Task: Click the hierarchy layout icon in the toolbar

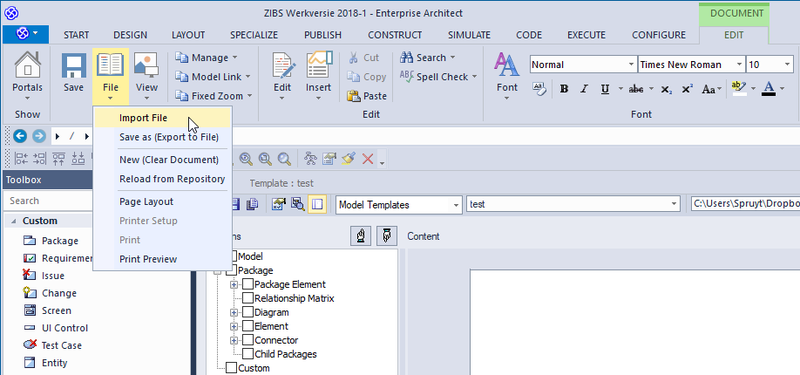Action: pyautogui.click(x=310, y=159)
